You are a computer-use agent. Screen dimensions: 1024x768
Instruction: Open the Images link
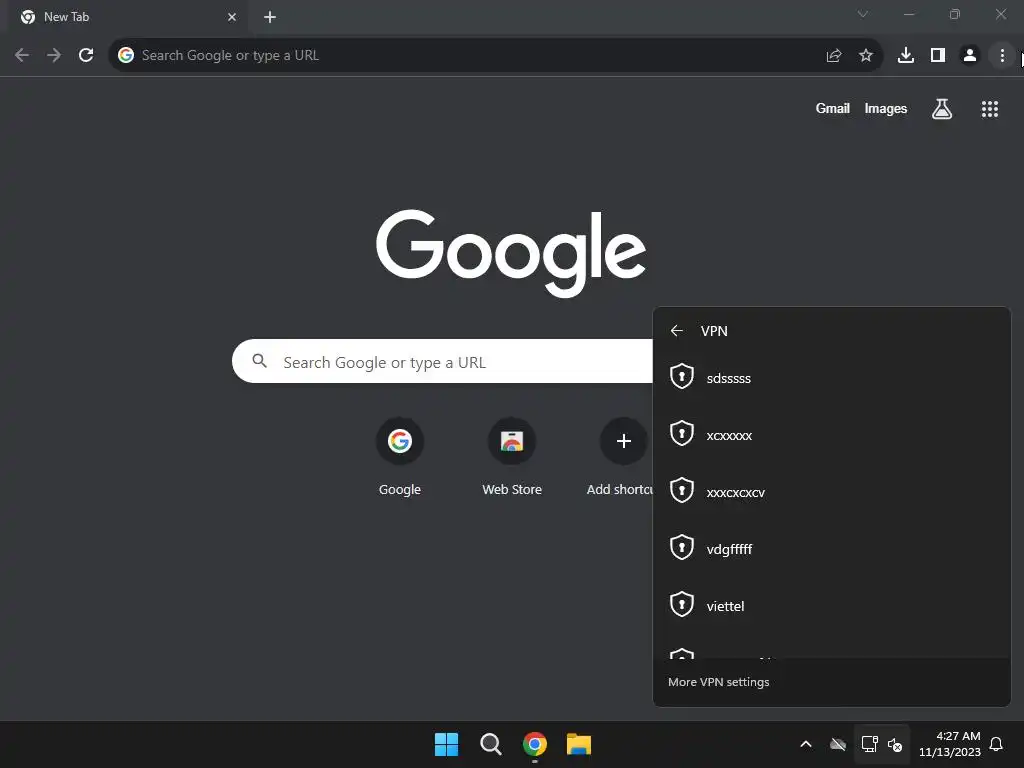886,108
